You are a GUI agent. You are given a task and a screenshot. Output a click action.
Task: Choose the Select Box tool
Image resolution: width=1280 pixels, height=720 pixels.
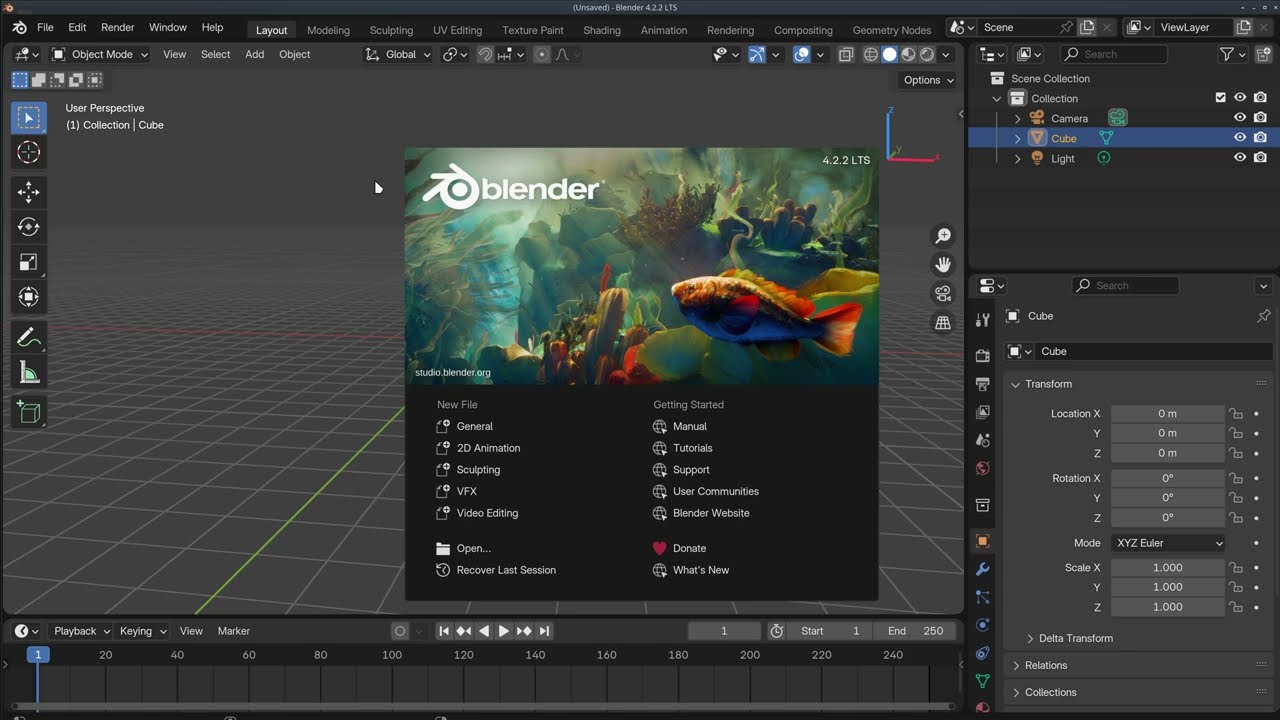[29, 118]
